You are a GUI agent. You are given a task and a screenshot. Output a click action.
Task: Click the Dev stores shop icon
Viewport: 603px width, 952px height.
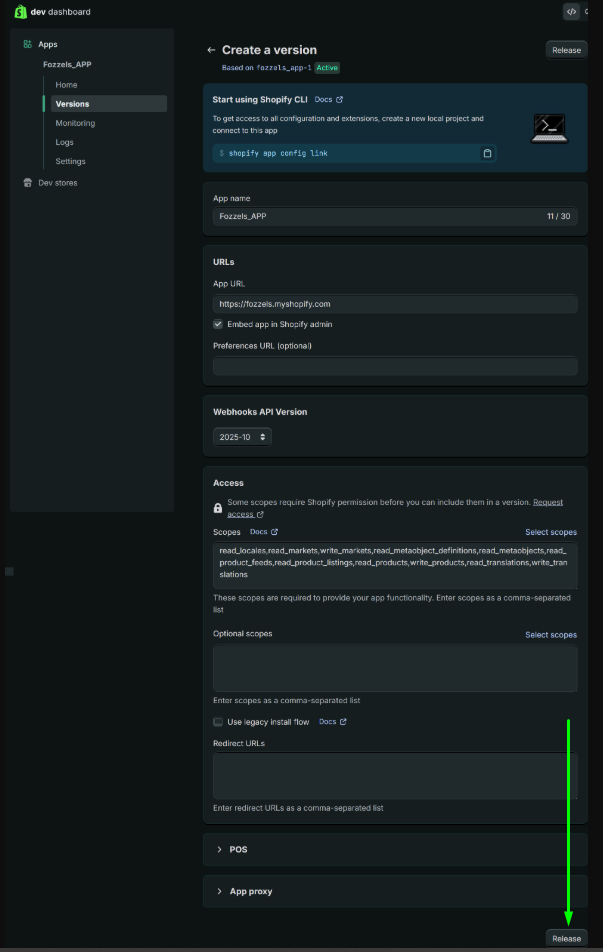(27, 183)
